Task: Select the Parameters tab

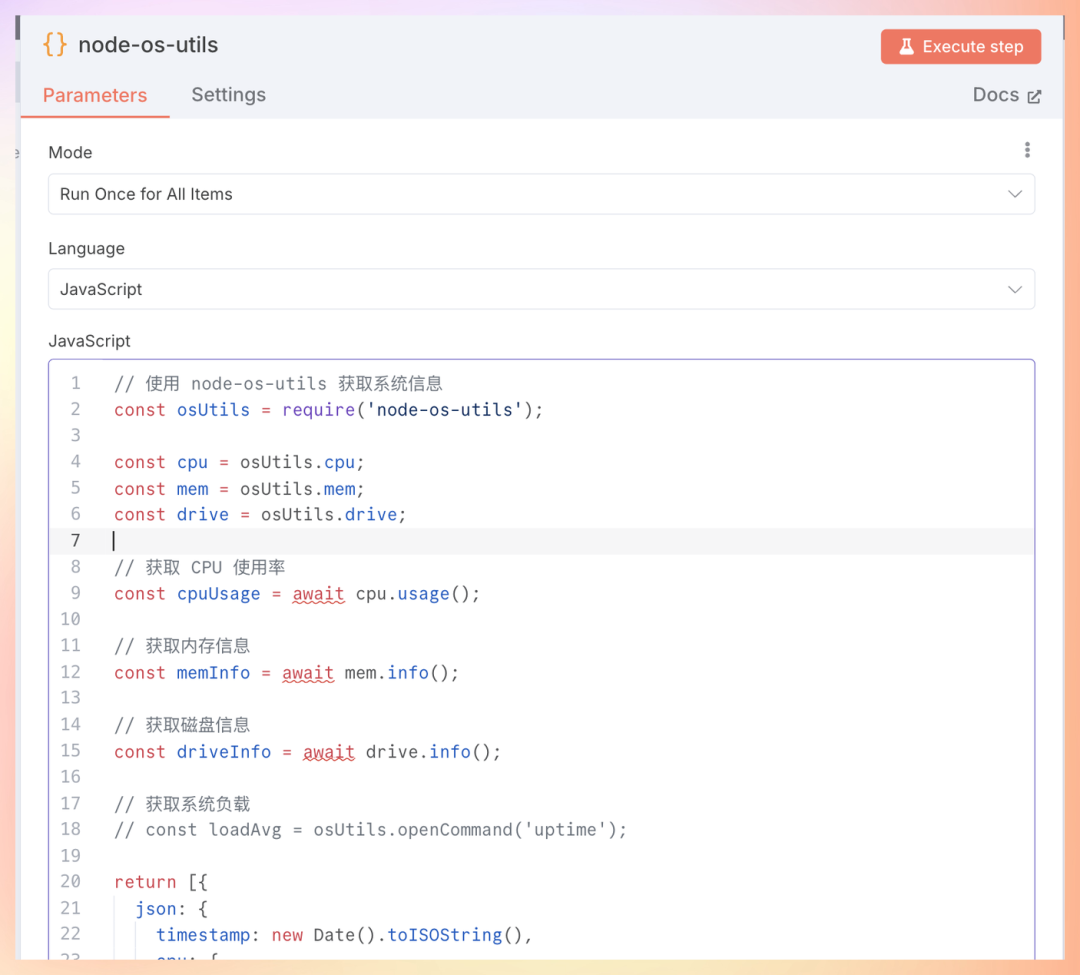Action: click(94, 95)
